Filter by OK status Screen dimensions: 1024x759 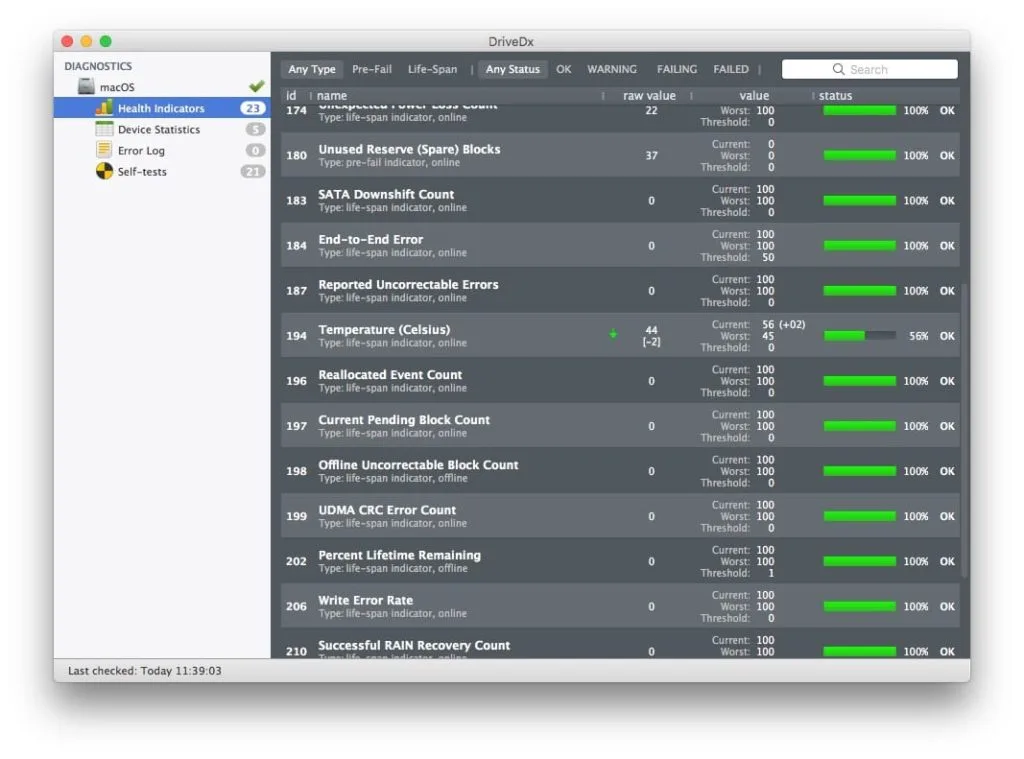click(564, 69)
